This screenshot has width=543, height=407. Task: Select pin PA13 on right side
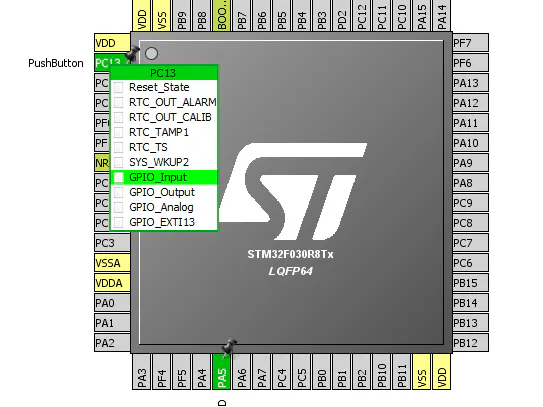(470, 83)
